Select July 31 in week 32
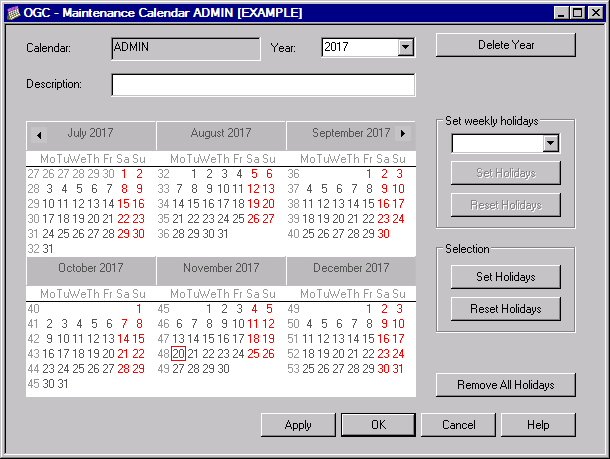610x459 pixels. [48, 249]
